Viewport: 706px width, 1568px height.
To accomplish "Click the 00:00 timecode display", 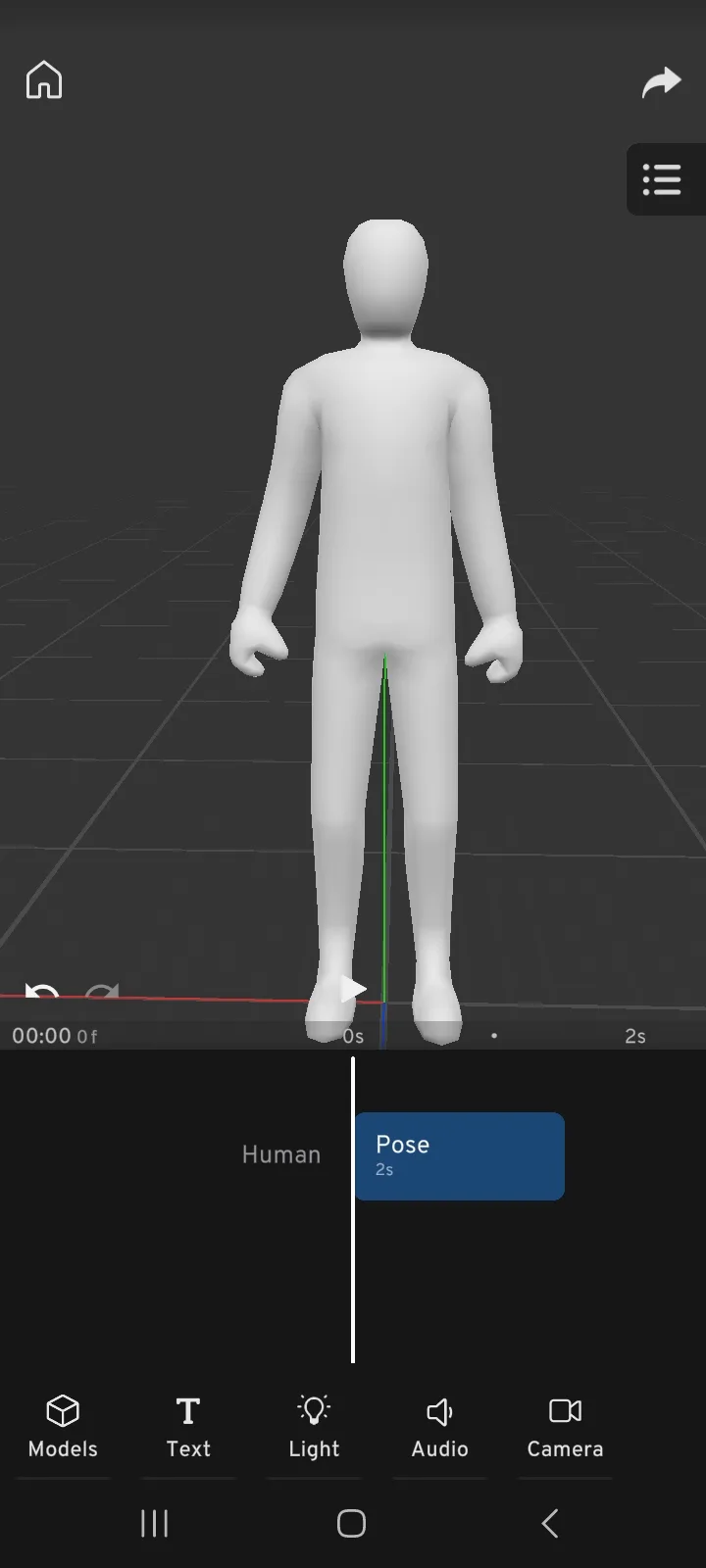I will (x=41, y=1036).
